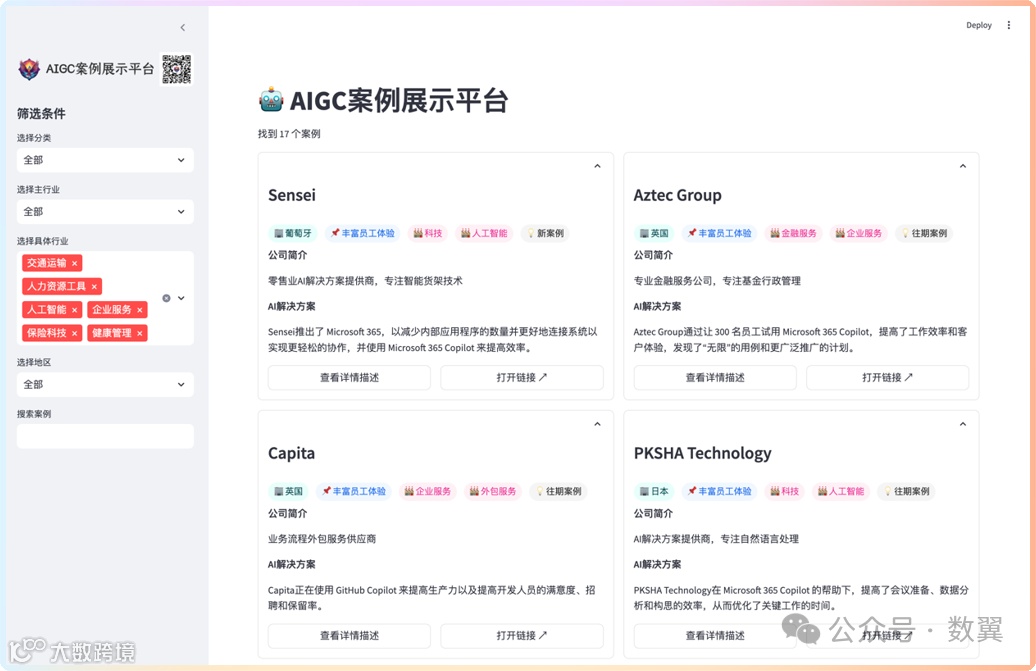Click the 往期案例 tag on Capita
1036x671 pixels.
pos(558,491)
